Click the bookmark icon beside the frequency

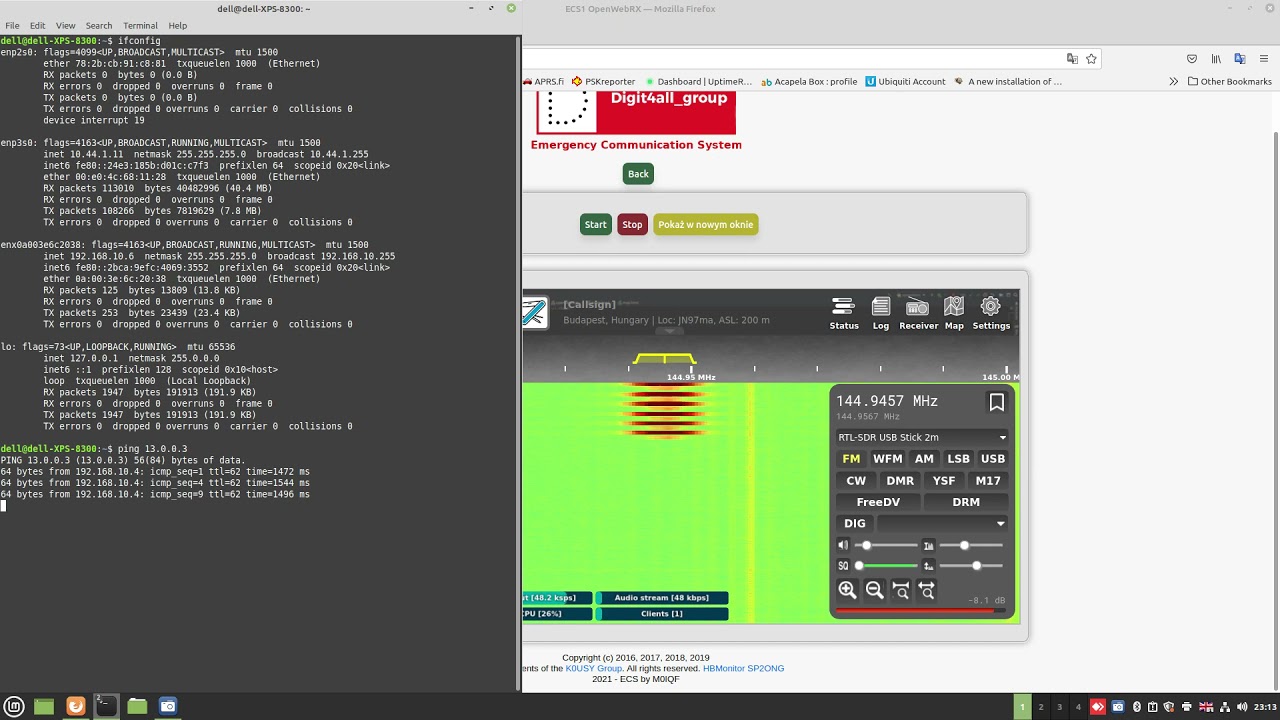click(997, 402)
